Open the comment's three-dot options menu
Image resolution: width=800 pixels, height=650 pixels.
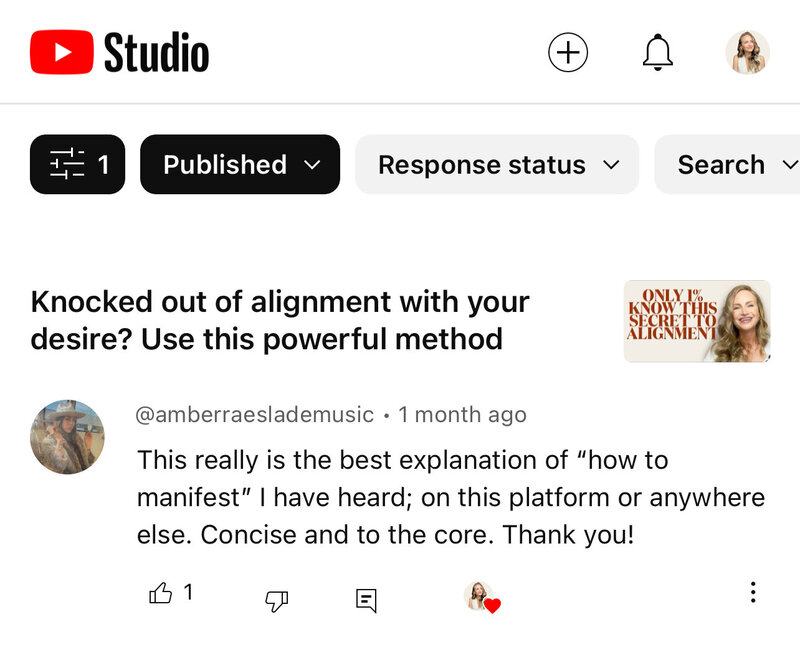tap(753, 592)
